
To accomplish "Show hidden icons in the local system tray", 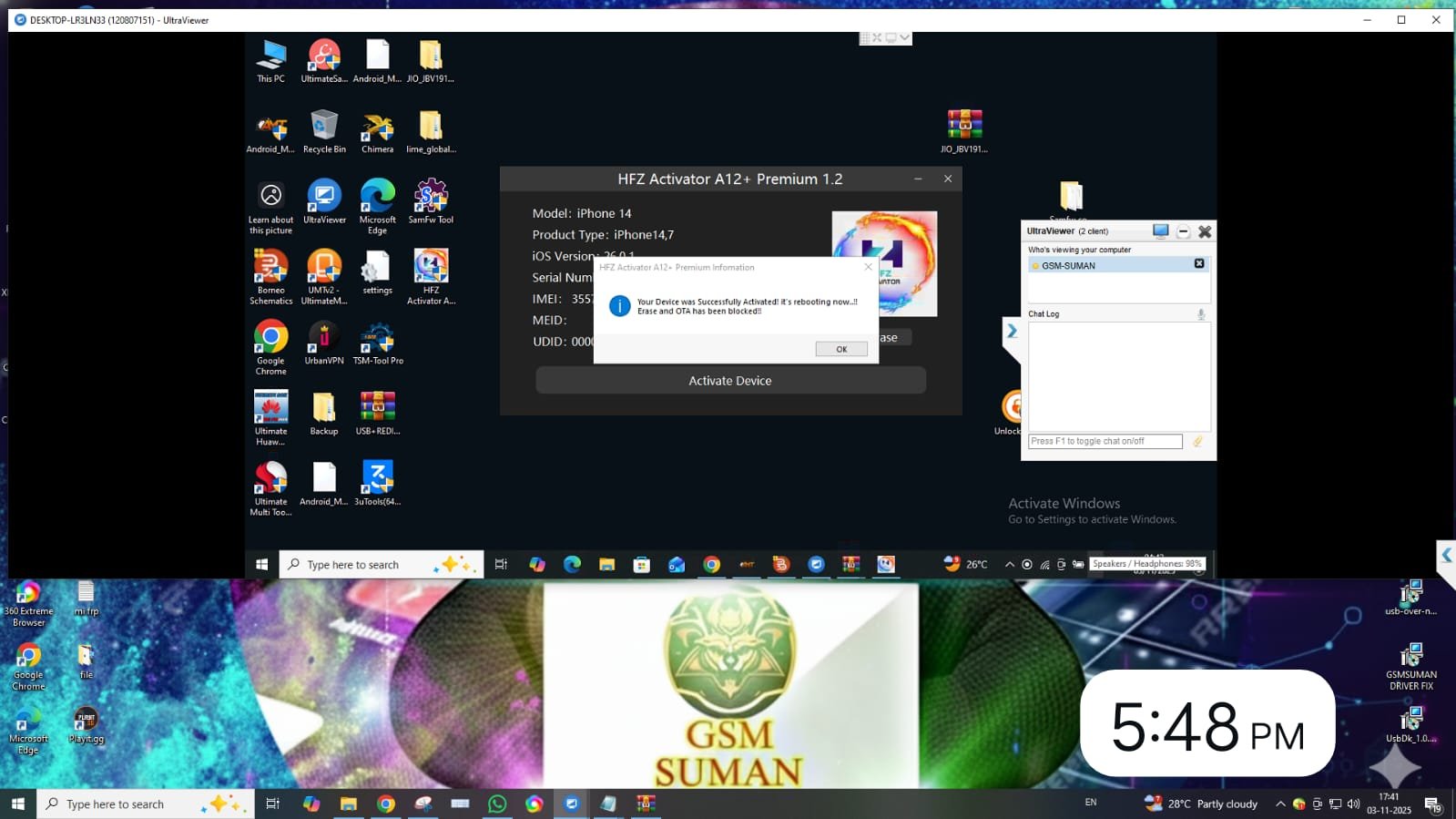I will click(1280, 804).
